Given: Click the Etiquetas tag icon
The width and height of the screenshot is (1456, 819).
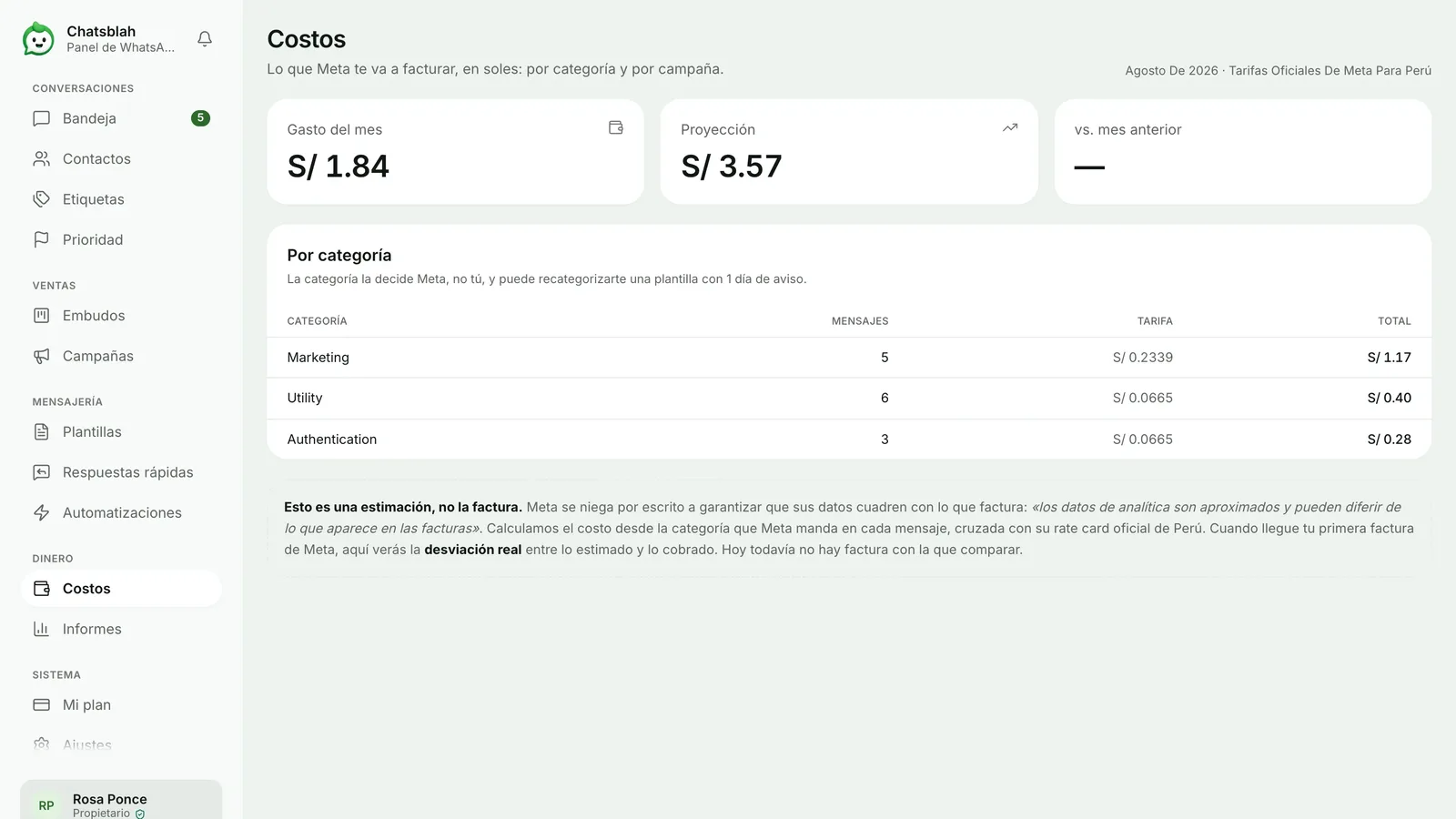Looking at the screenshot, I should coord(42,199).
